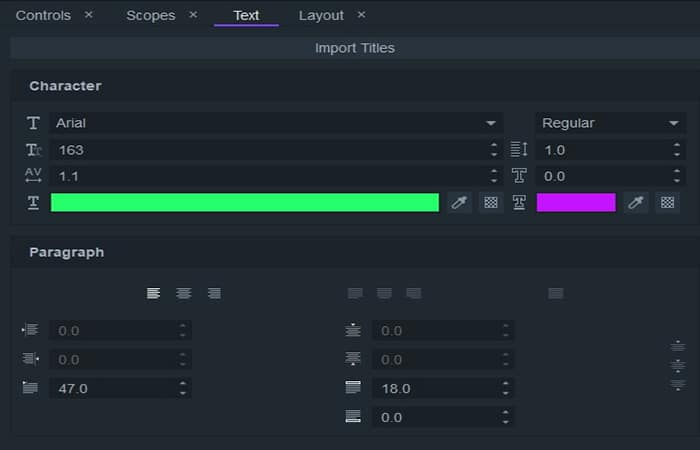Open the Layout tab
700x450 pixels.
(321, 15)
